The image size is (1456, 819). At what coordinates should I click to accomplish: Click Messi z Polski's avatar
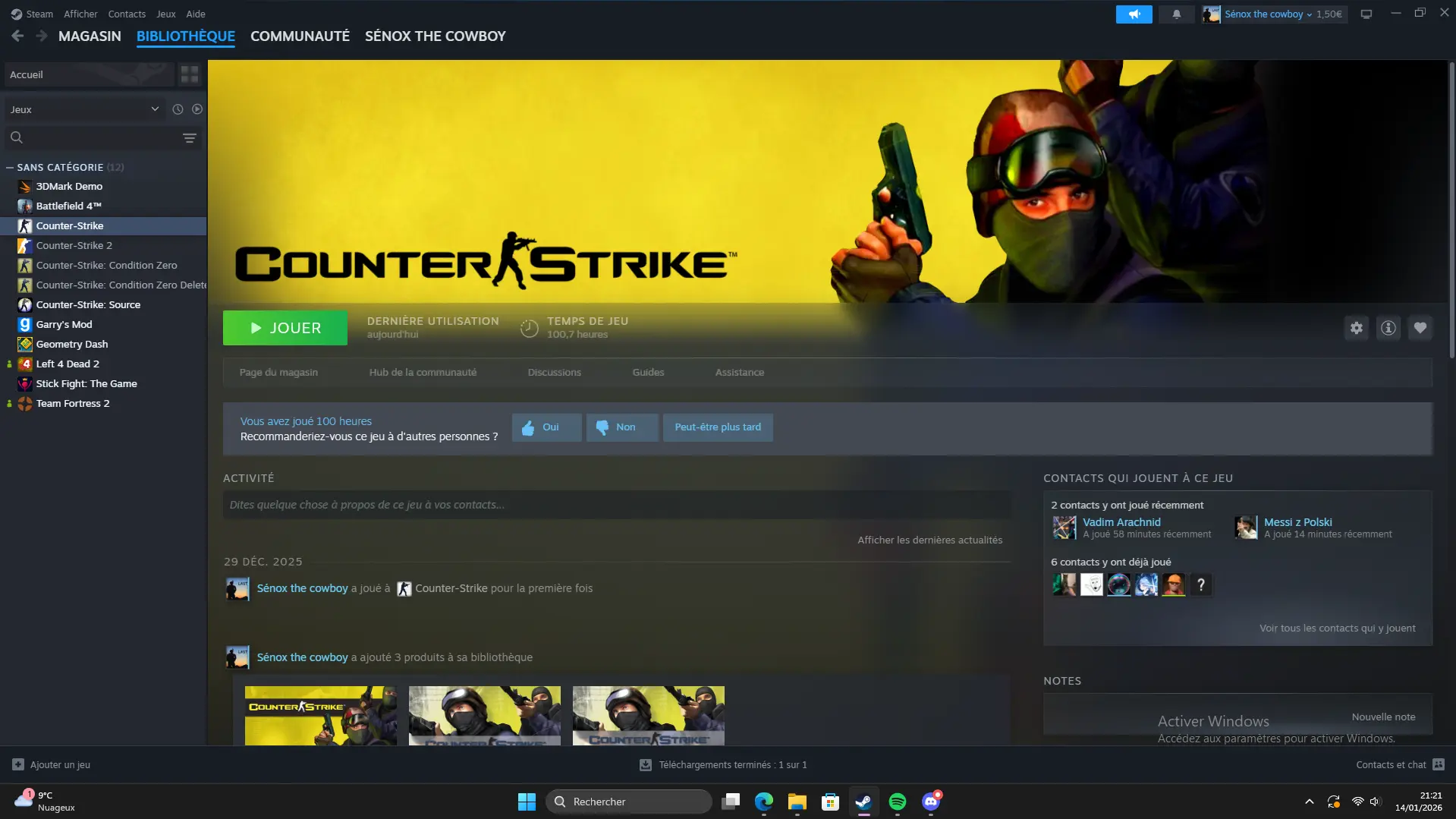[x=1246, y=528]
